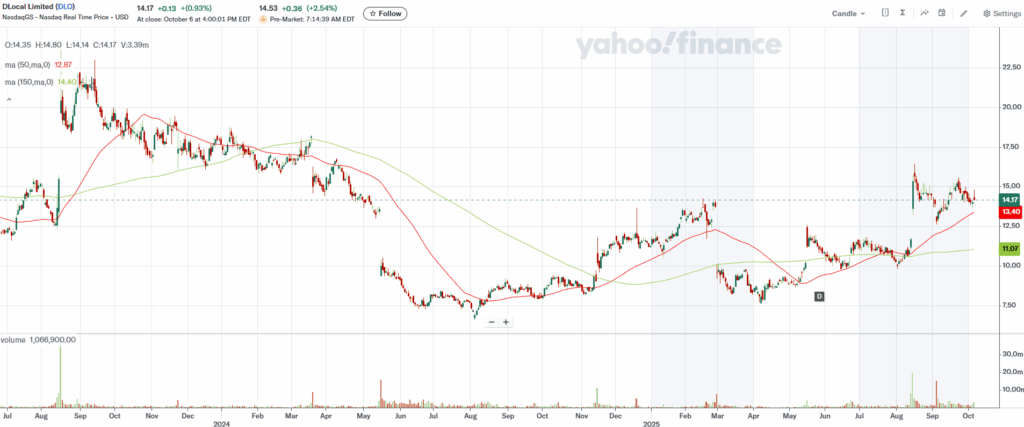Click the comparison line chart icon
The height and width of the screenshot is (427, 1024).
[x=925, y=13]
